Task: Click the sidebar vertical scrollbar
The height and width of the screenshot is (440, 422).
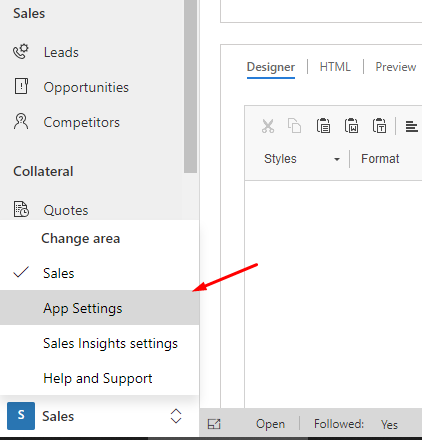Action: point(190,86)
